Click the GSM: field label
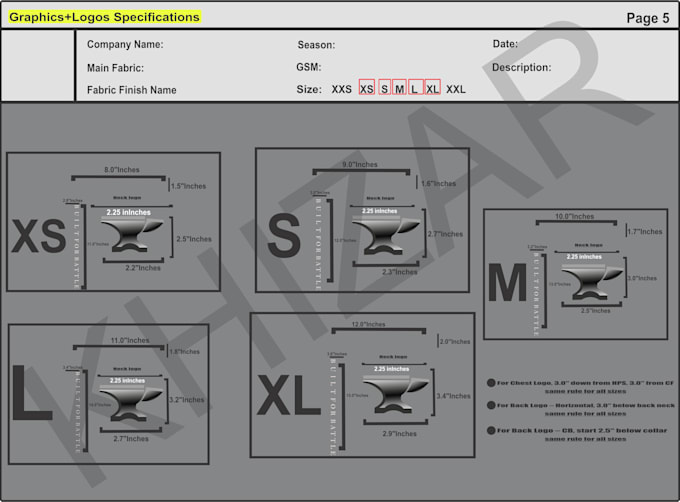 309,67
